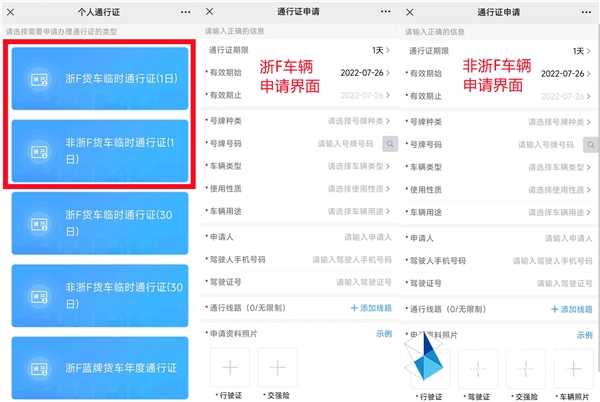
Task: Choose 车辆类型 in 非浙F form
Action: point(499,167)
